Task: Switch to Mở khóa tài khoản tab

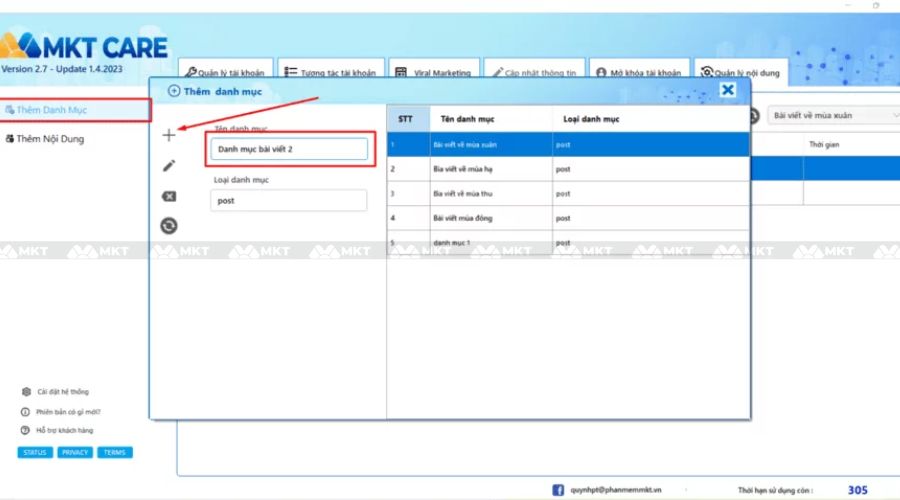Action: pos(637,73)
